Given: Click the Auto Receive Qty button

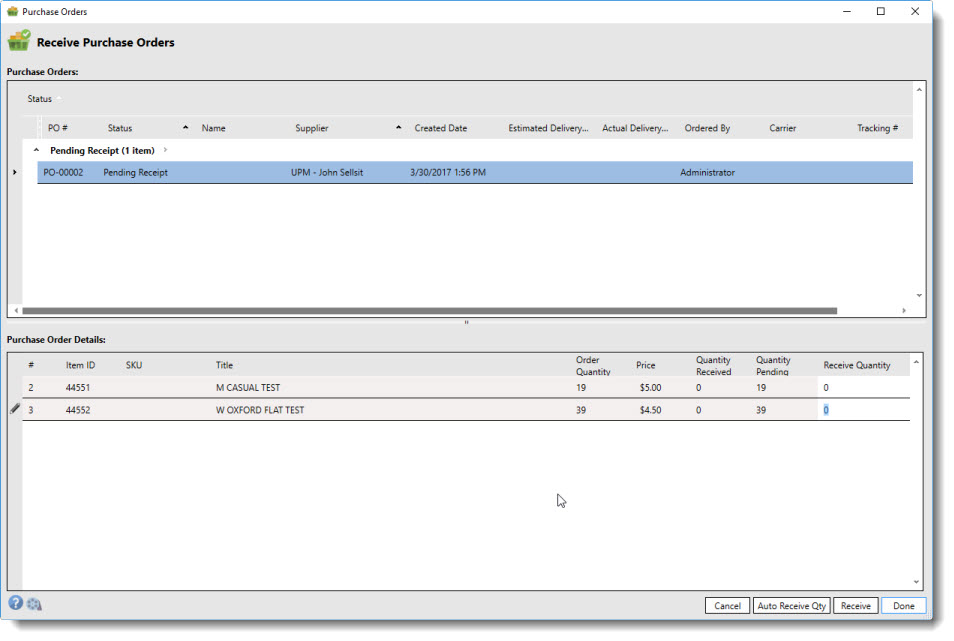Looking at the screenshot, I should tap(791, 606).
